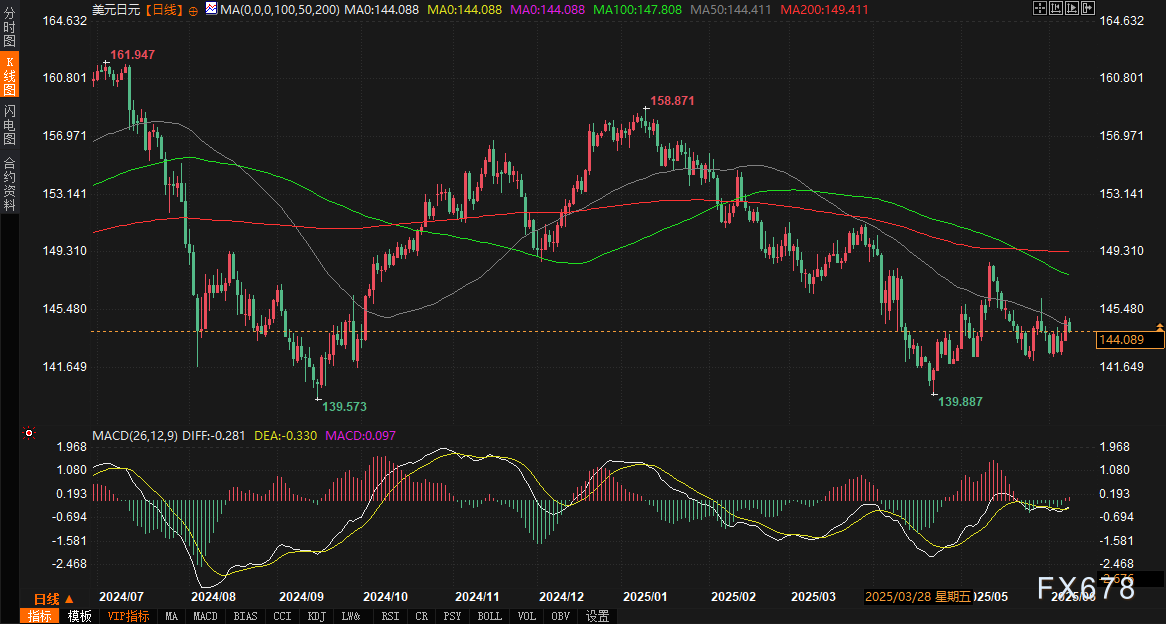
Task: Enable the BOLL indicator
Action: click(489, 616)
